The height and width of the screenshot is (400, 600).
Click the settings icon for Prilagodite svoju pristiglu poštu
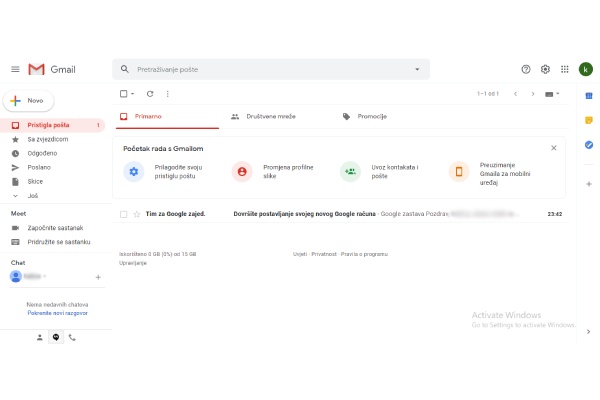tap(134, 171)
